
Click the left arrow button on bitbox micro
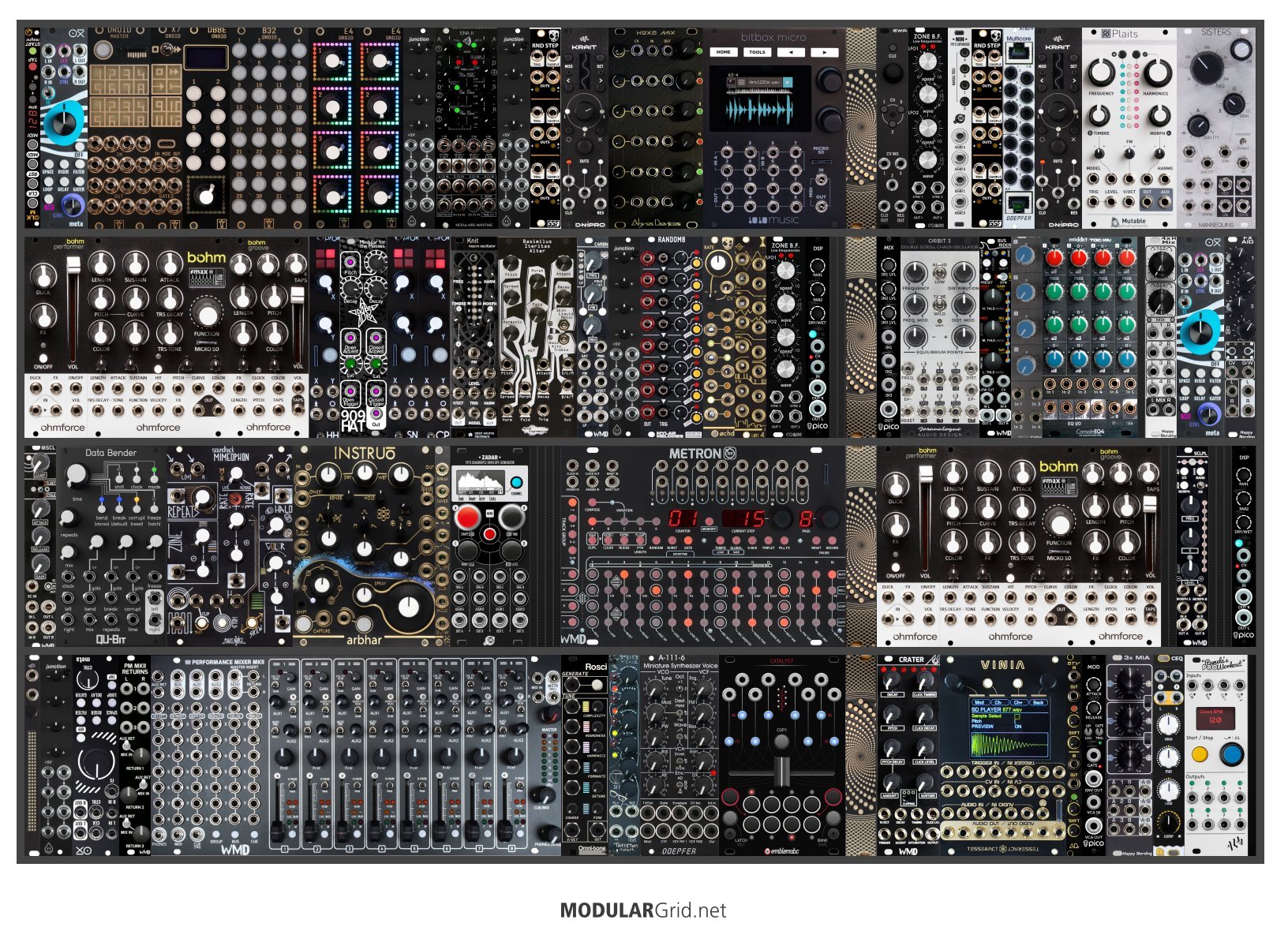click(x=791, y=52)
